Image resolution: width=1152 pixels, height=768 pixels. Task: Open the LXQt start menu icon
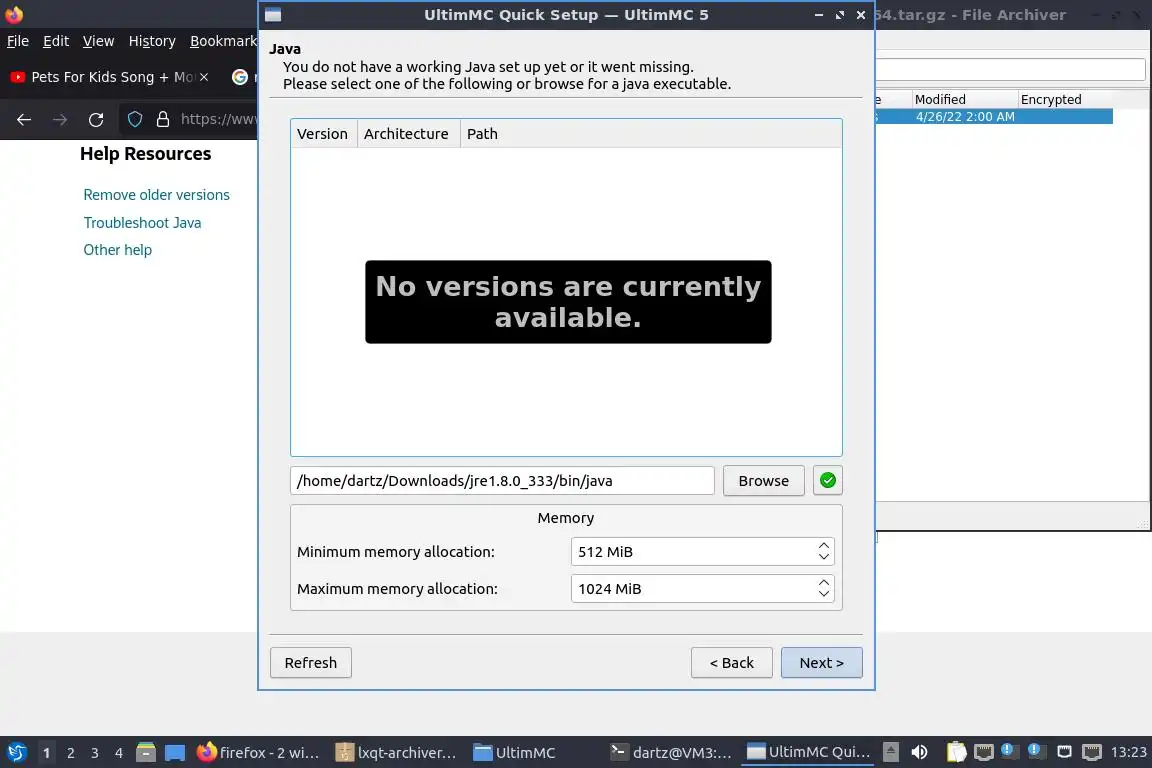(x=16, y=753)
